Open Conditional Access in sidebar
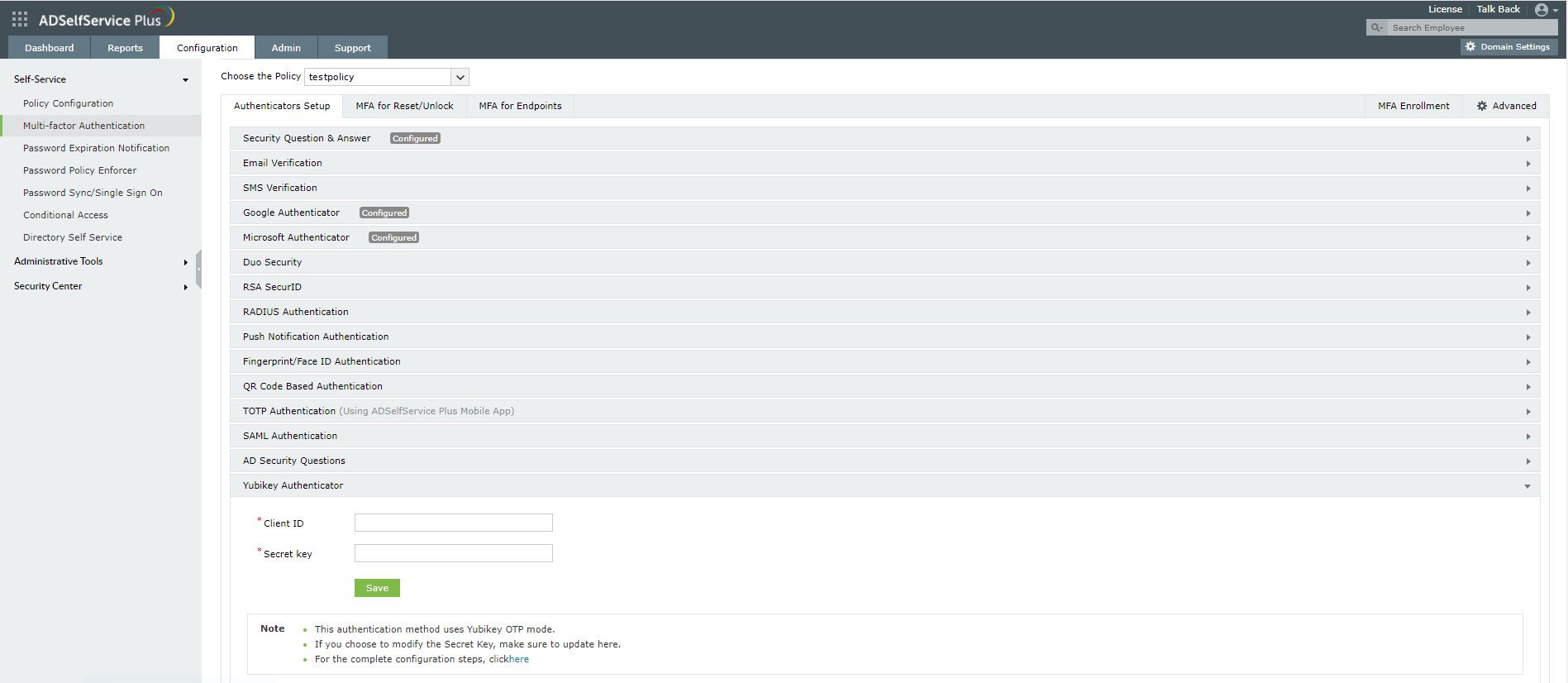 66,215
